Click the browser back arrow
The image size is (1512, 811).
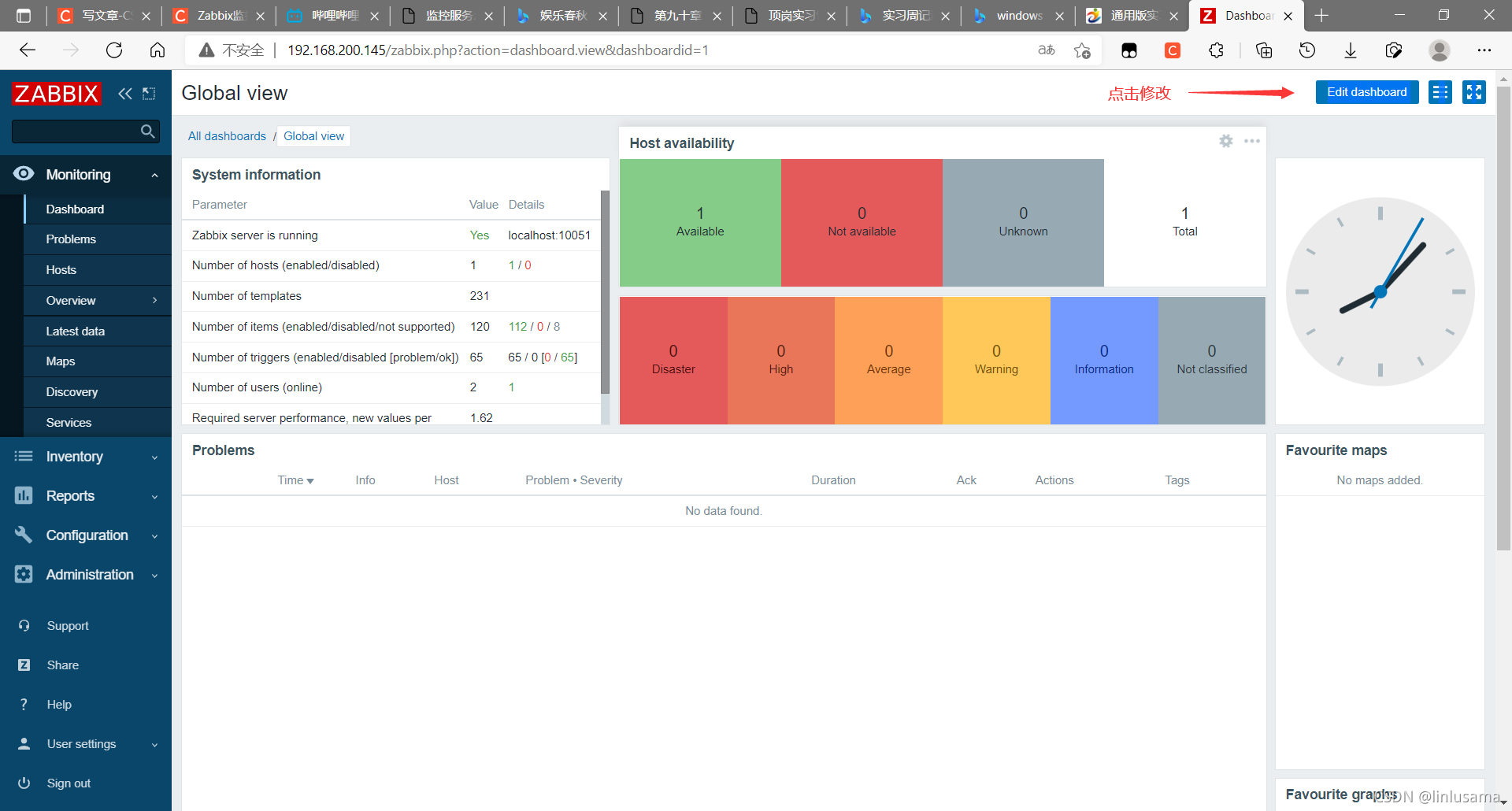[x=28, y=50]
